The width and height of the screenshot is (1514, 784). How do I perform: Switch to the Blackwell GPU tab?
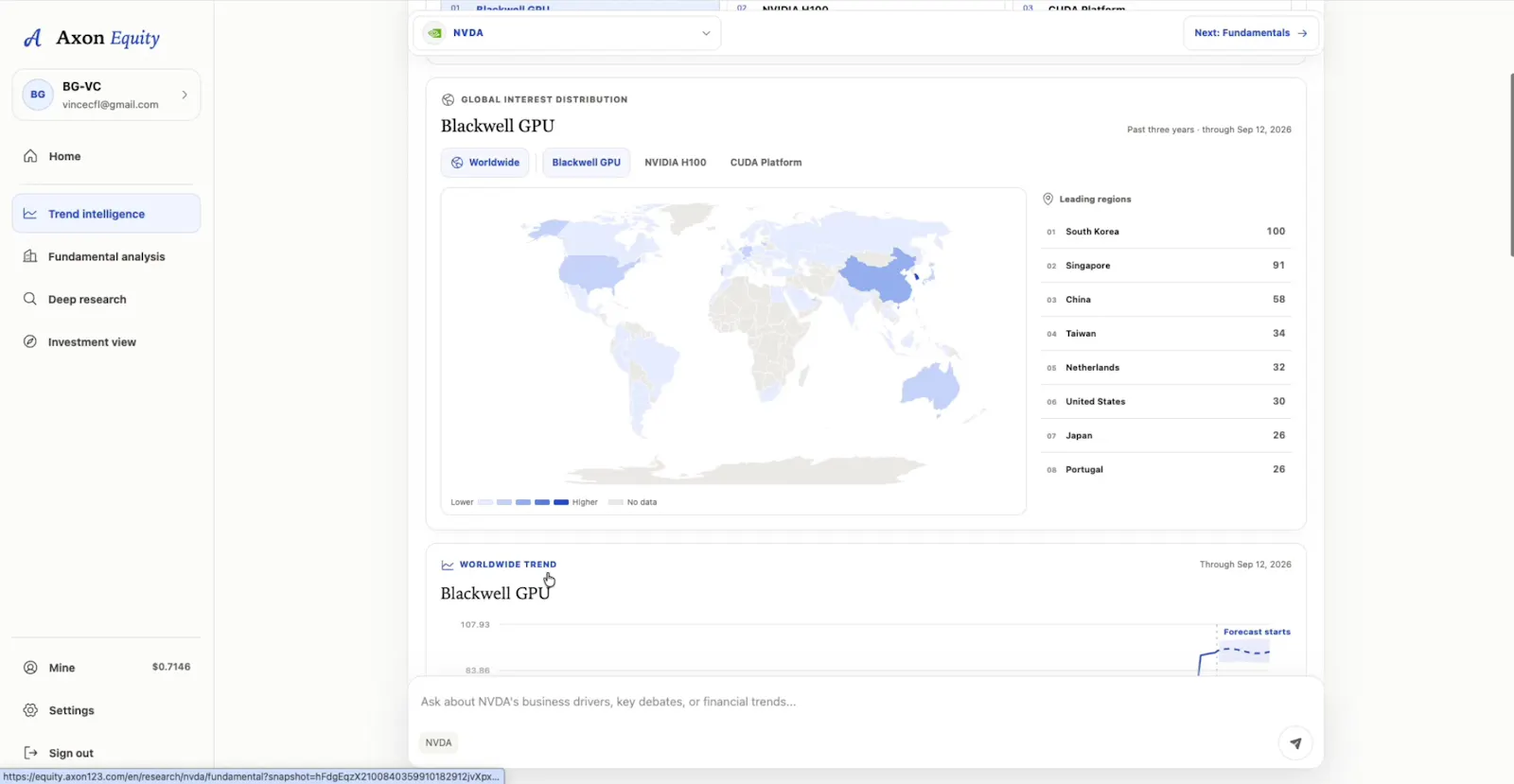point(587,163)
